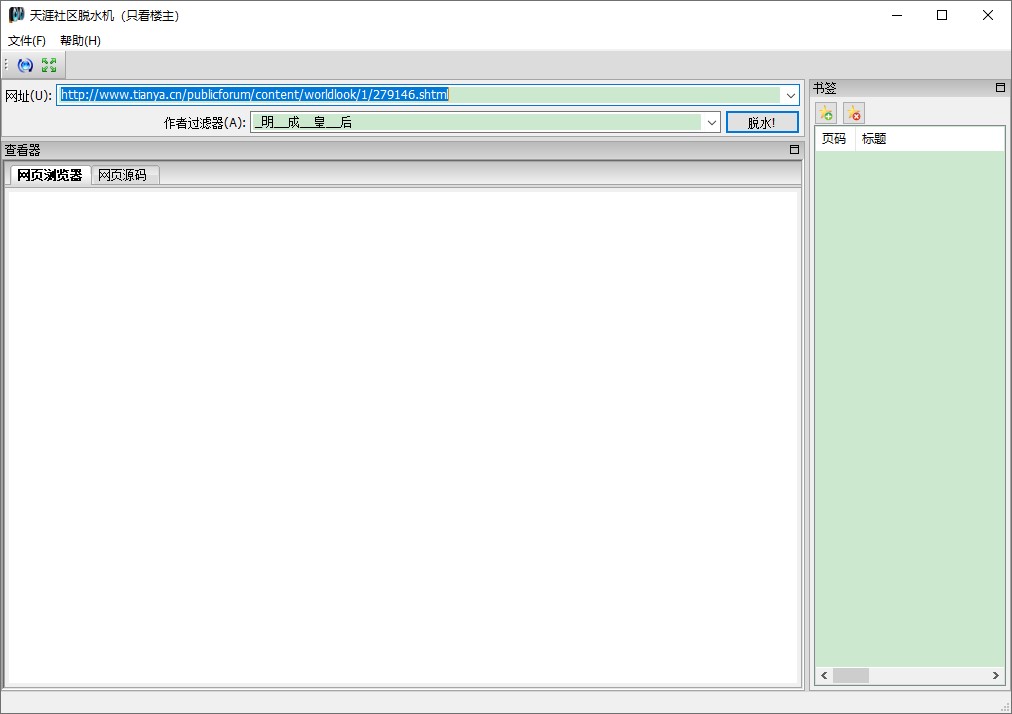Click inside the 作者过滤器 text field
Viewport: 1012px width, 714px height.
(475, 123)
